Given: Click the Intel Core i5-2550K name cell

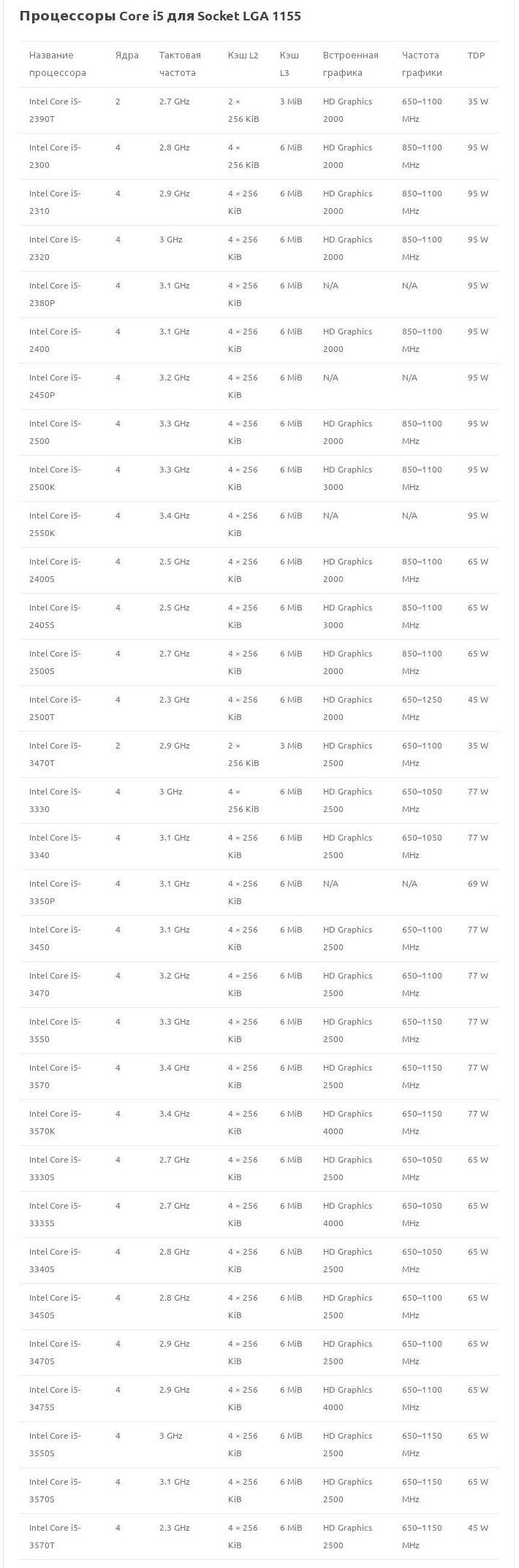Looking at the screenshot, I should [x=55, y=524].
